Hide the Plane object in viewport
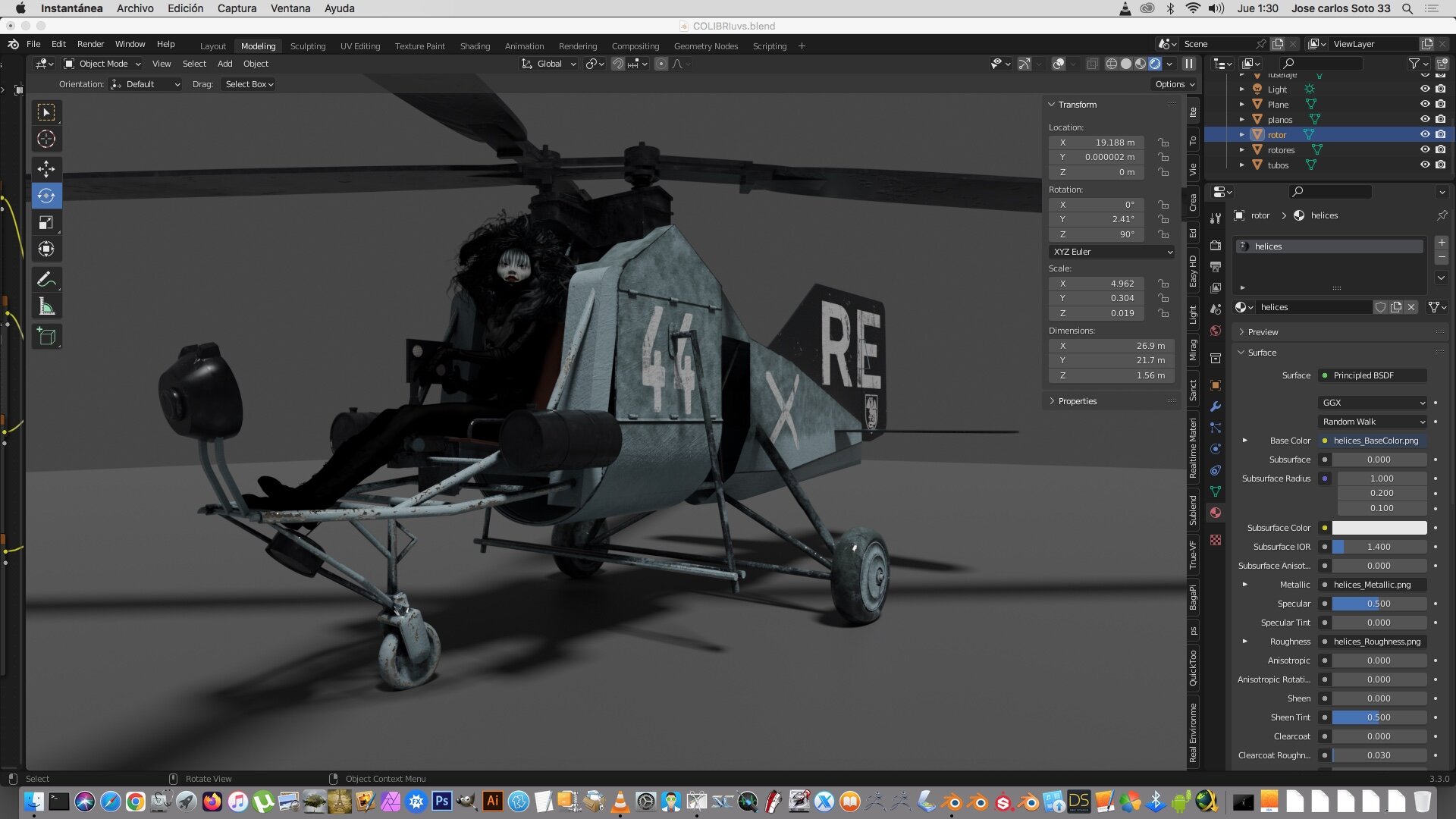1456x819 pixels. tap(1425, 104)
